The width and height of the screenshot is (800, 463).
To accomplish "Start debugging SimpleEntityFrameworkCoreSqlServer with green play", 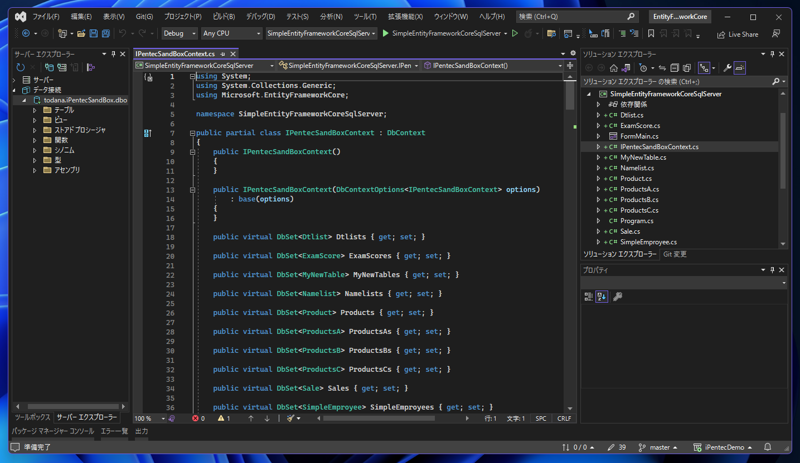I will 385,33.
